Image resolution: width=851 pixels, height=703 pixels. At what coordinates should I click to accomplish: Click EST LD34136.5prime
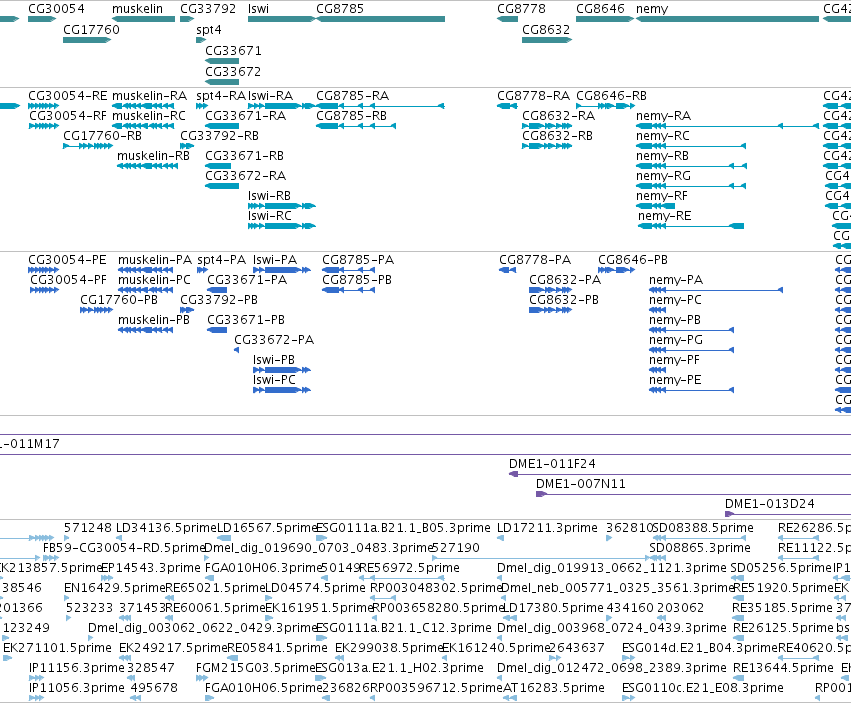pos(120,539)
